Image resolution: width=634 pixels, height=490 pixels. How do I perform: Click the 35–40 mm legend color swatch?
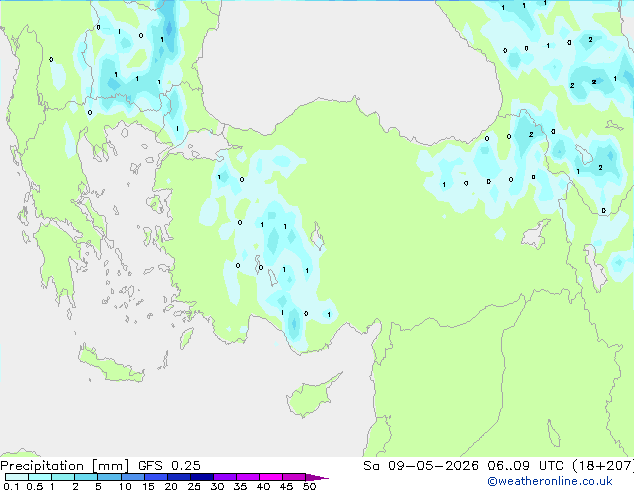pyautogui.click(x=248, y=477)
